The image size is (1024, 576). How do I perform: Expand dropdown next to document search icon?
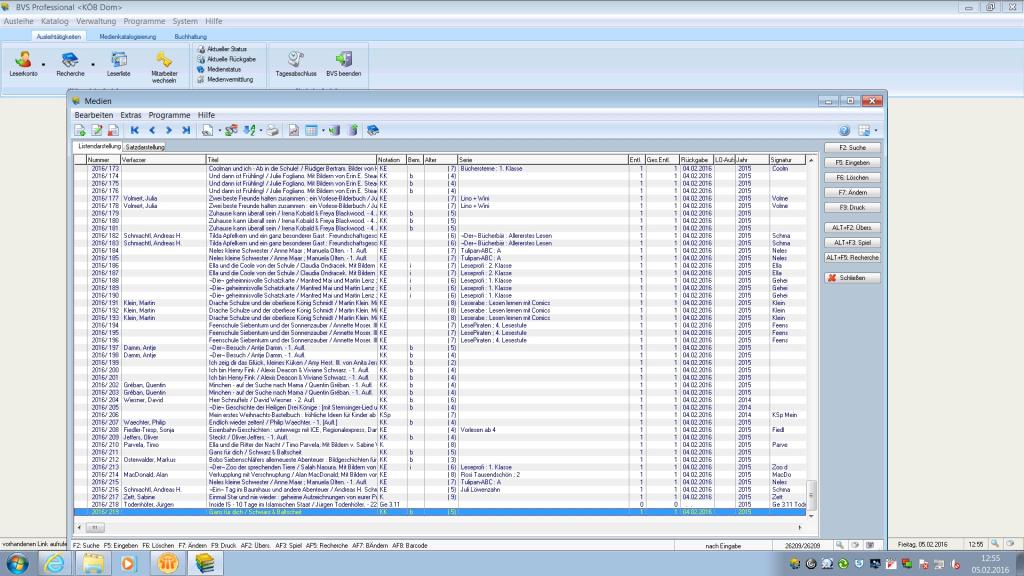(x=219, y=131)
